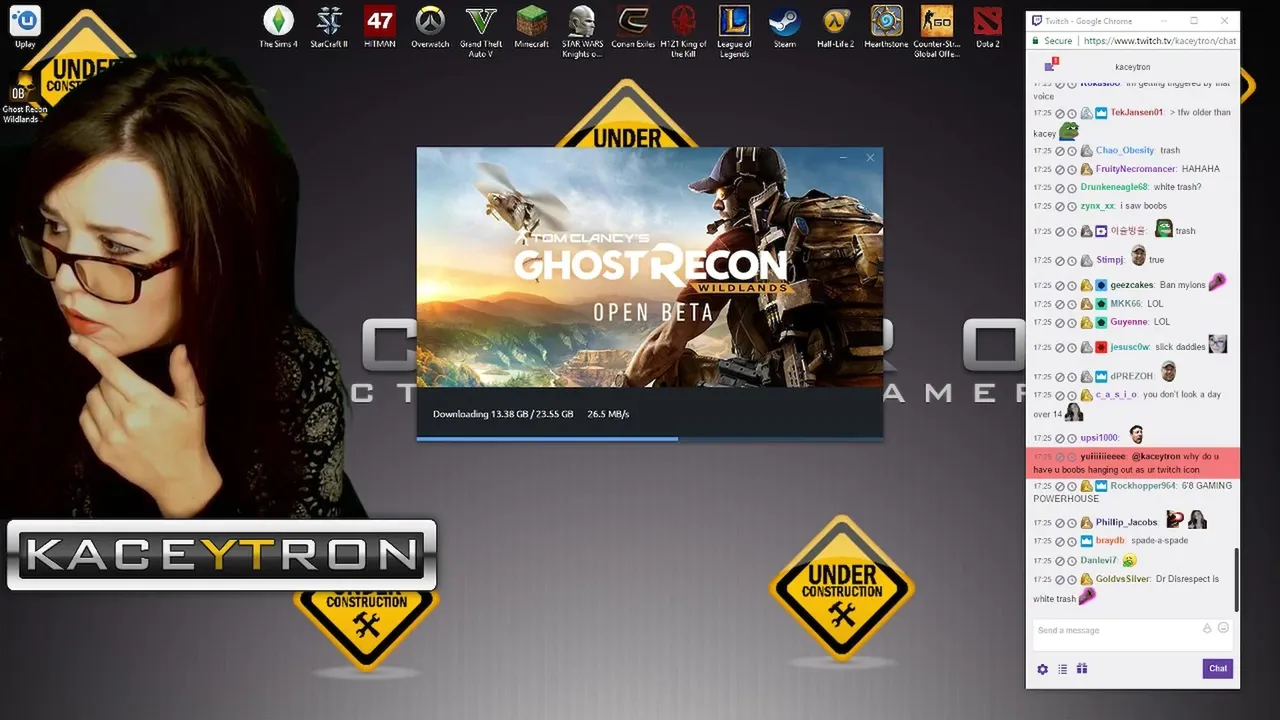Viewport: 1280px width, 720px height.
Task: Click username Guyenne in chat
Action: click(1128, 322)
